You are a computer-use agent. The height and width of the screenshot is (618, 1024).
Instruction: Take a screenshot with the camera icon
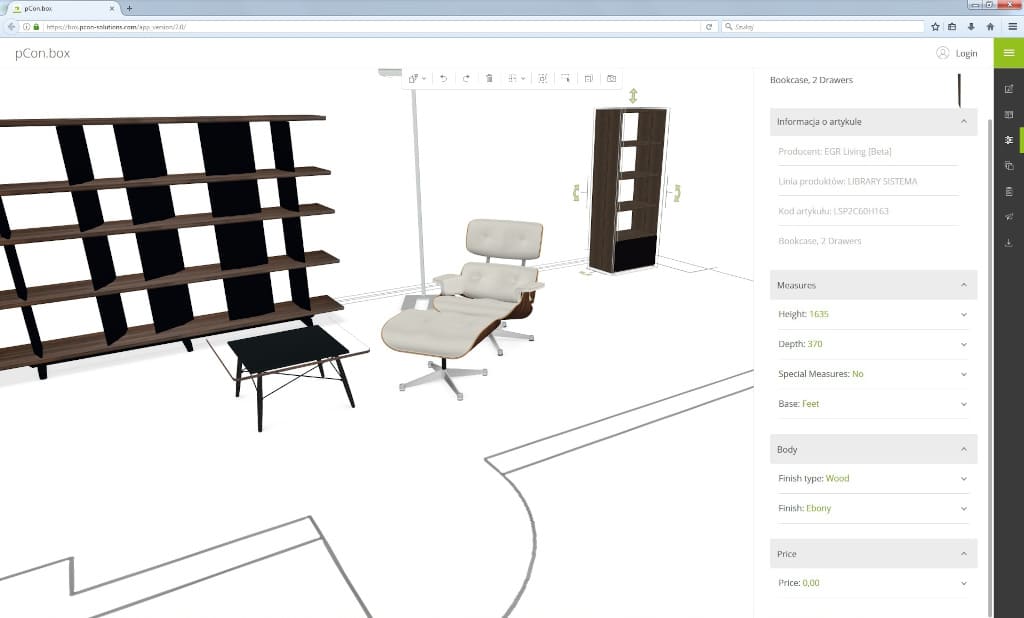pyautogui.click(x=612, y=78)
